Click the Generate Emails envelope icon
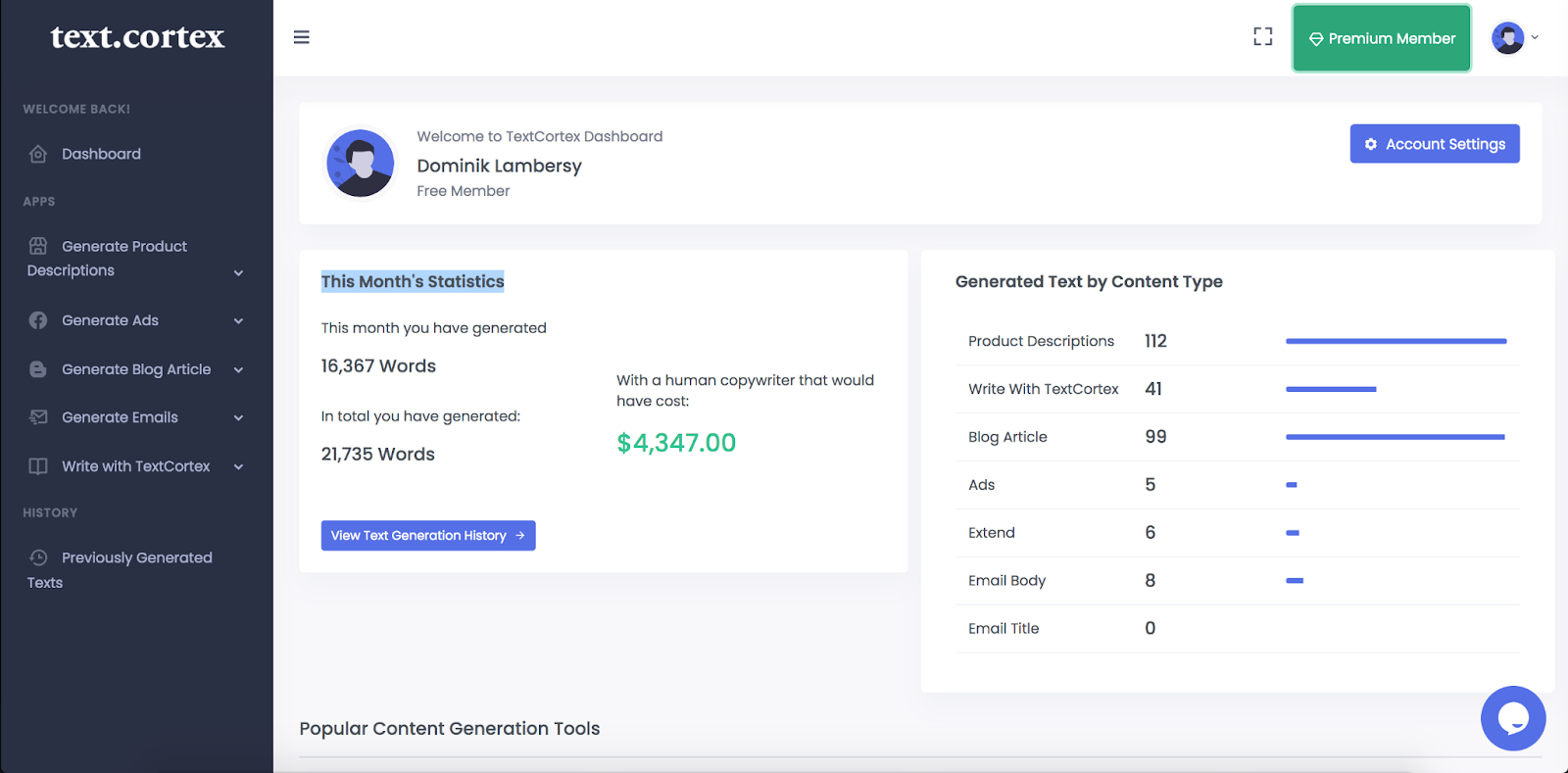This screenshot has width=1568, height=773. coord(38,417)
